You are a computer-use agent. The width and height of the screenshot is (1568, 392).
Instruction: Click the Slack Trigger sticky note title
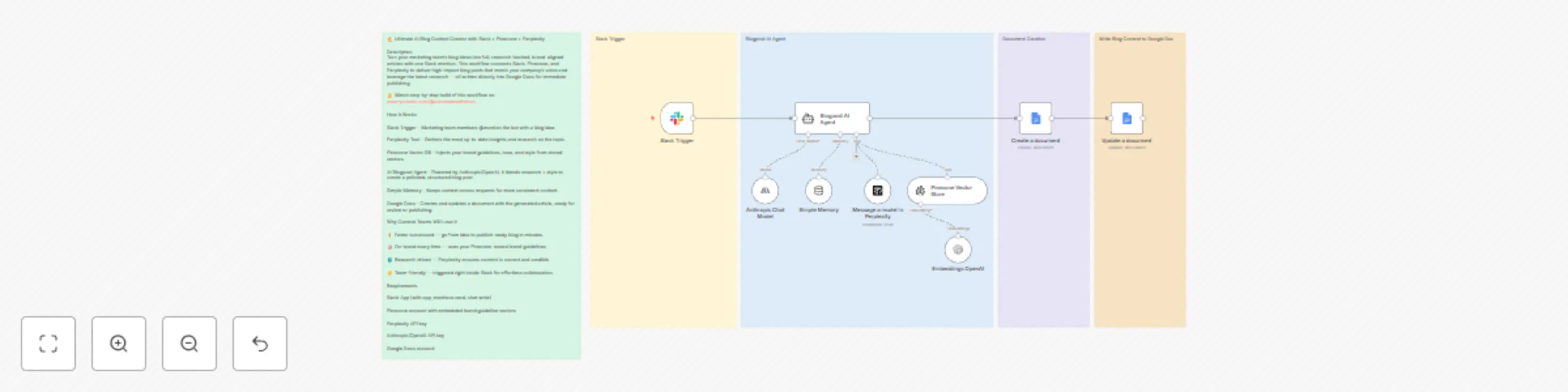tap(610, 39)
